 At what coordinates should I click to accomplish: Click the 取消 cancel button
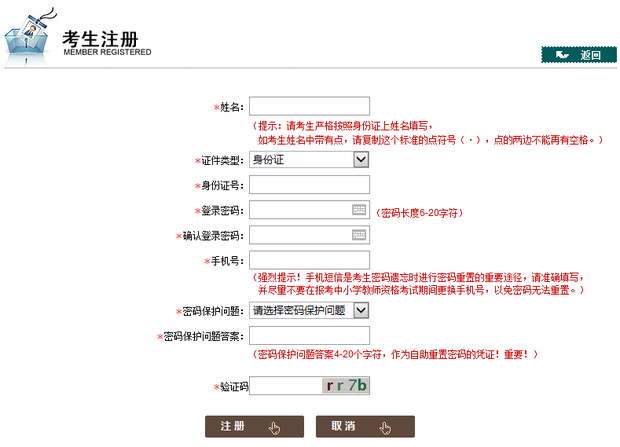pos(365,426)
